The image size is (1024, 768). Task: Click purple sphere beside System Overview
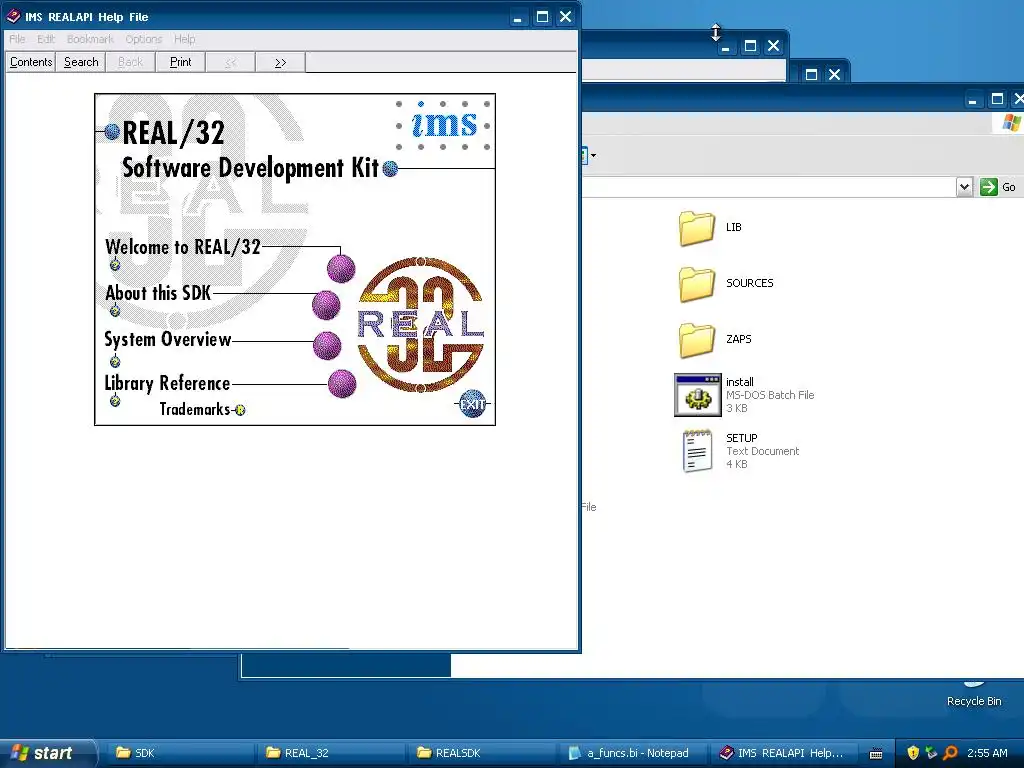point(327,345)
